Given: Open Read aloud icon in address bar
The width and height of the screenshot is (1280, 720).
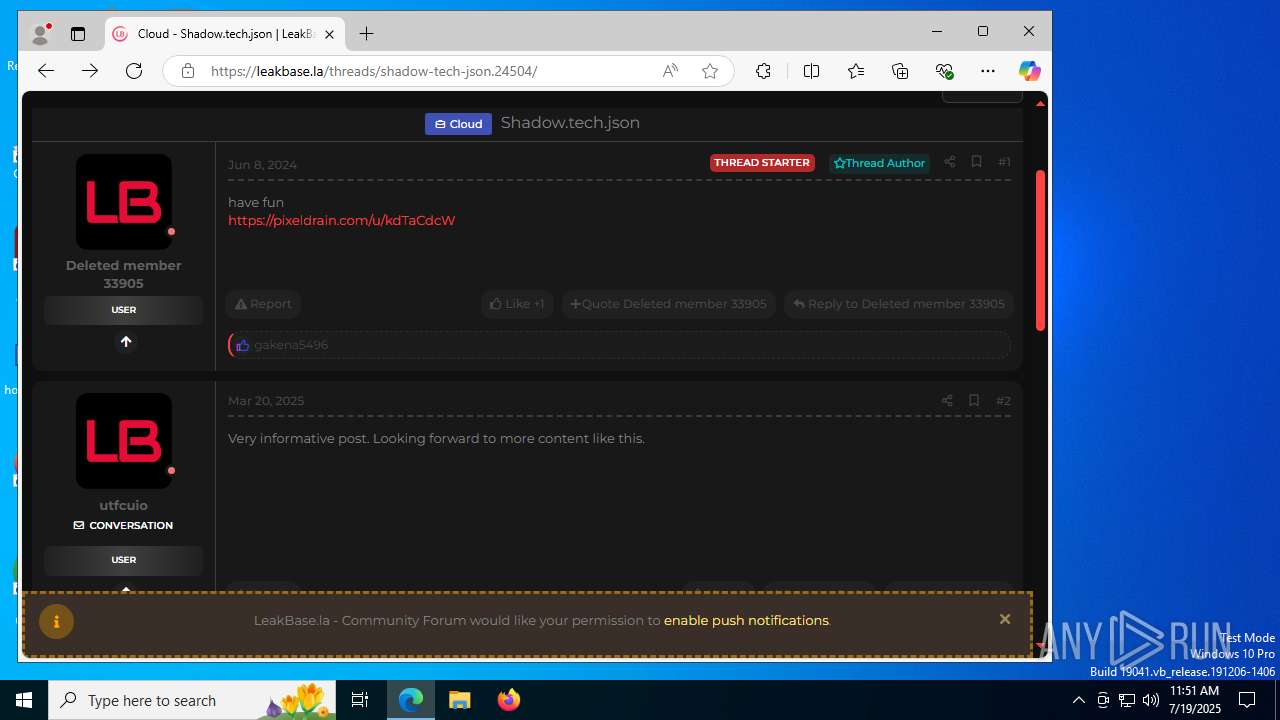Looking at the screenshot, I should [x=670, y=71].
